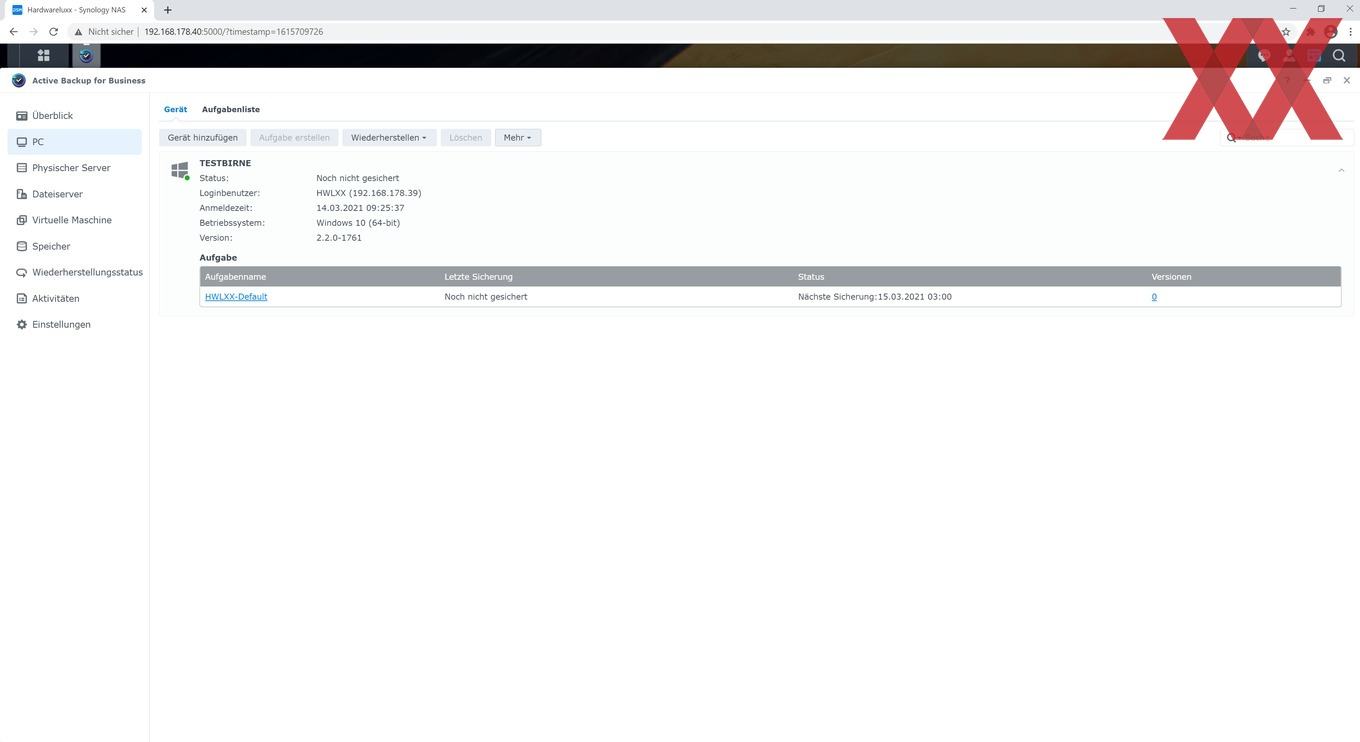Viewport: 1360px width, 742px height.
Task: Click the Überblick sidebar icon
Action: (x=22, y=116)
